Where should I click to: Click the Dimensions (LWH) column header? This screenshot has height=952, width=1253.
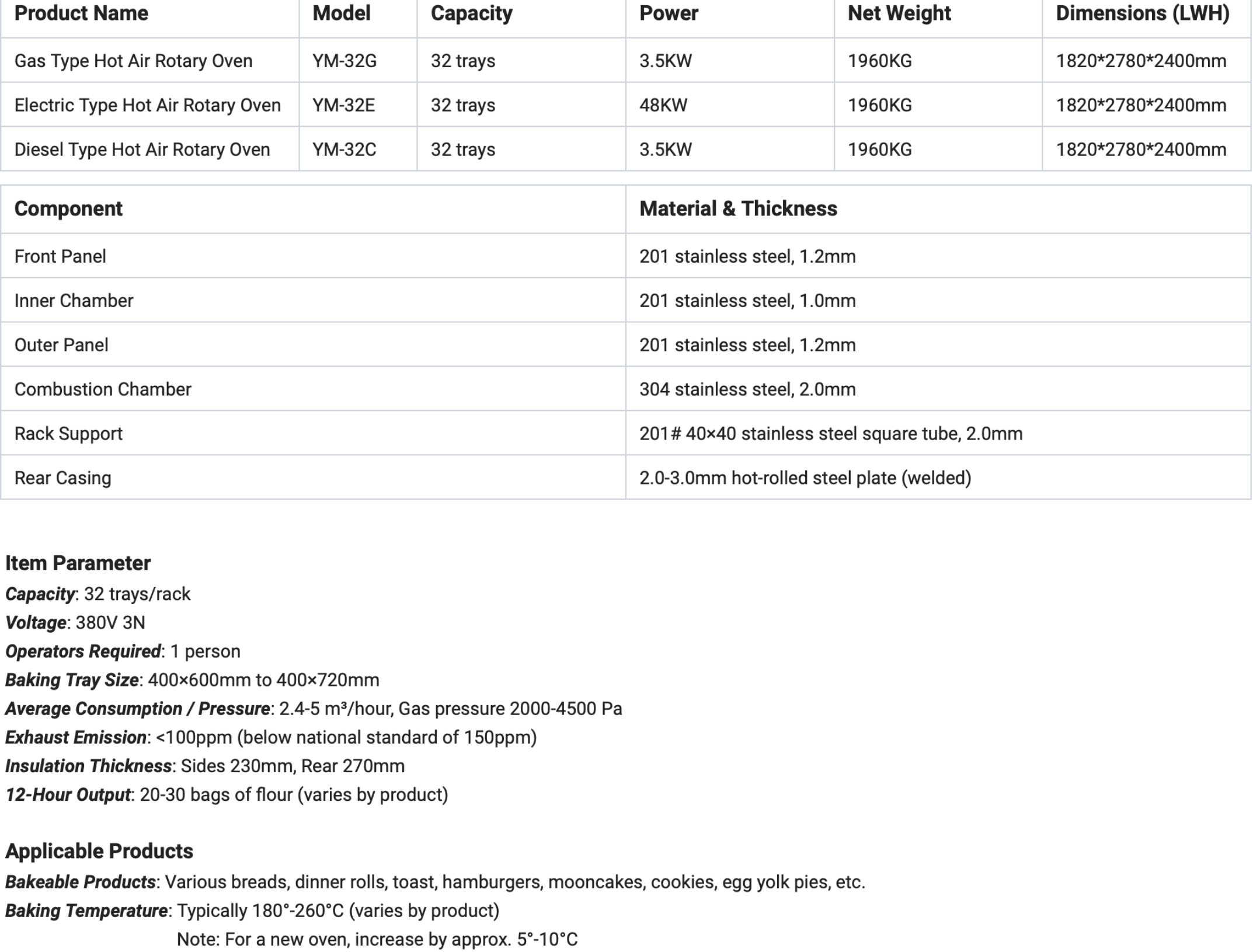1143,13
